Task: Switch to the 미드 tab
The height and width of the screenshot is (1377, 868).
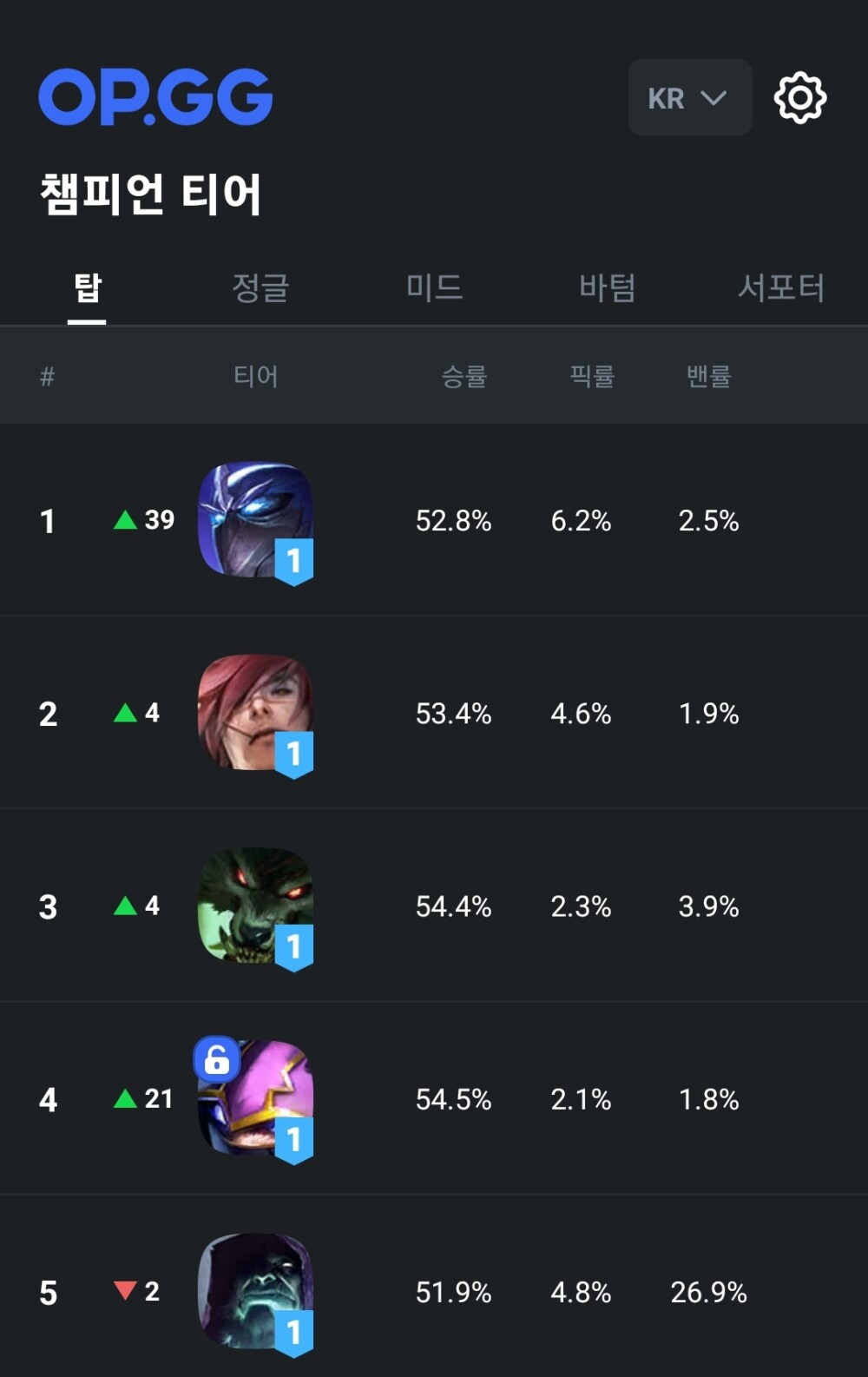Action: (x=434, y=288)
